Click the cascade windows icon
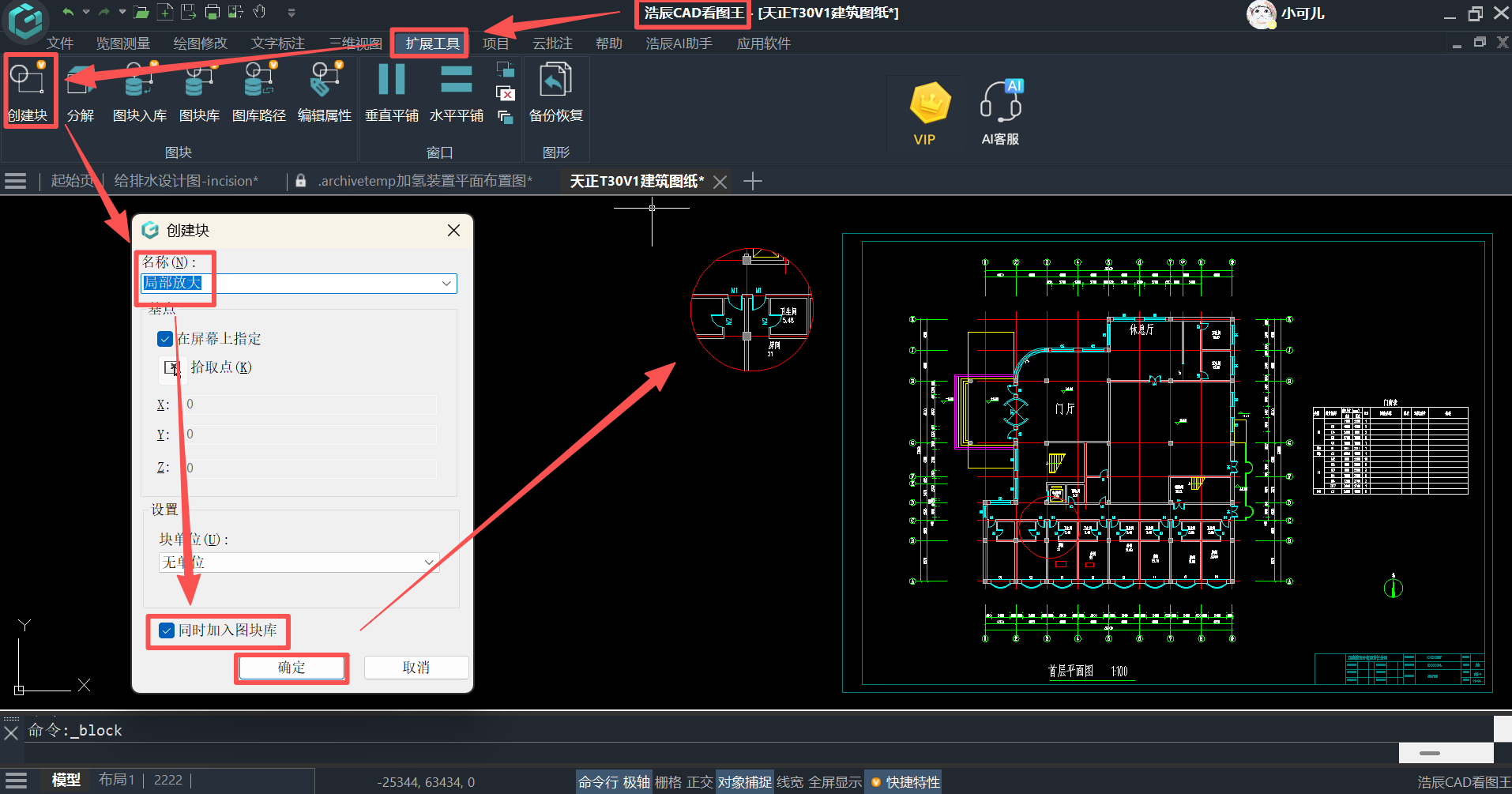 tap(506, 117)
